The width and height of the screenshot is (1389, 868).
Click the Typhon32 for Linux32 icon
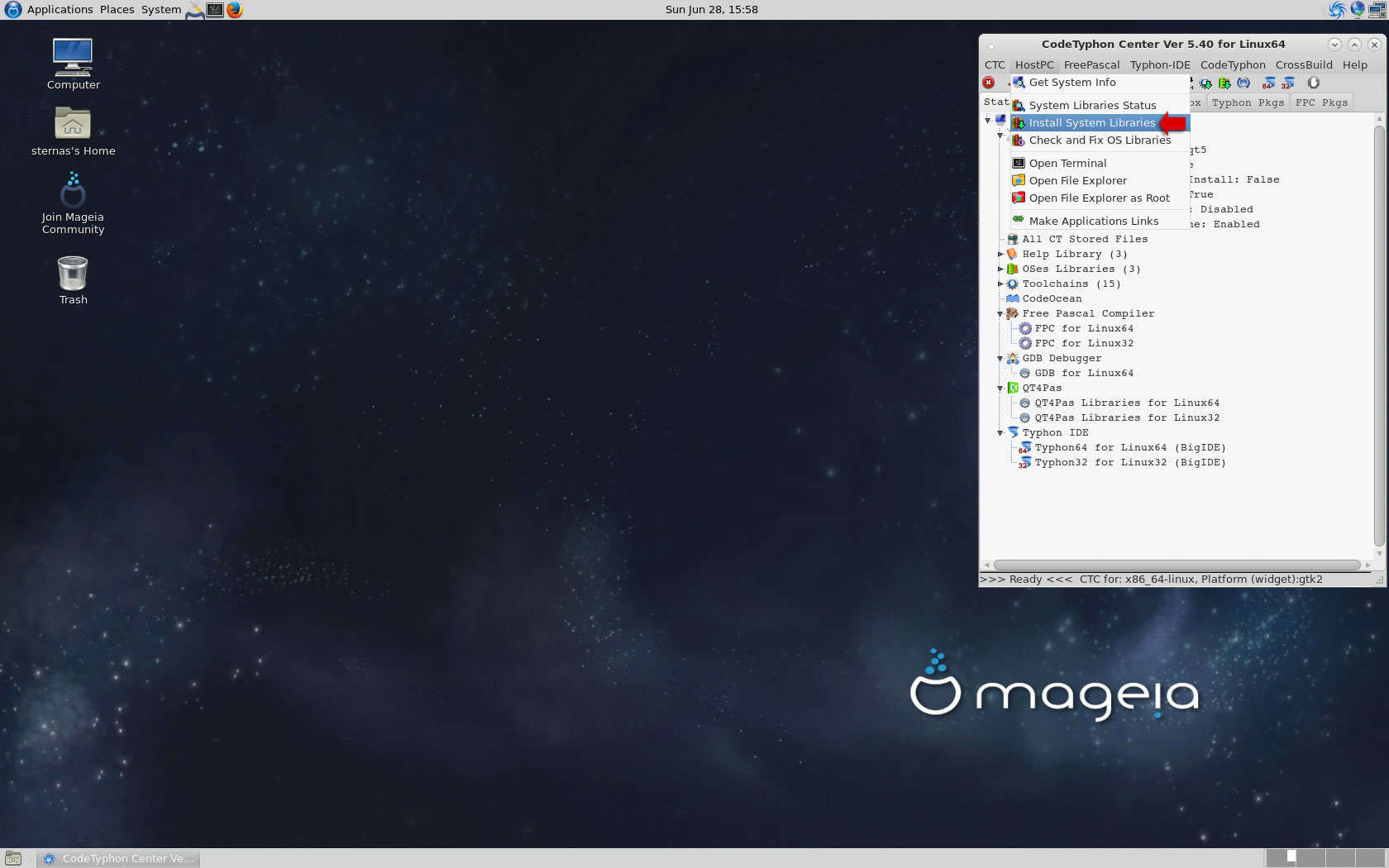click(1025, 462)
